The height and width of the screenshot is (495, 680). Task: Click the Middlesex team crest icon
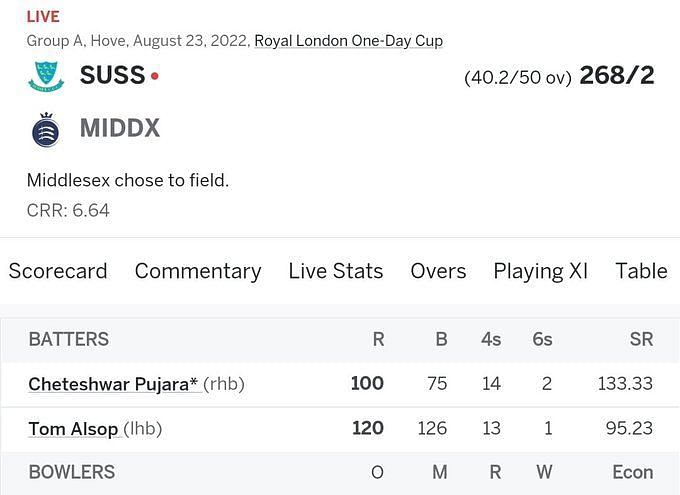click(46, 129)
